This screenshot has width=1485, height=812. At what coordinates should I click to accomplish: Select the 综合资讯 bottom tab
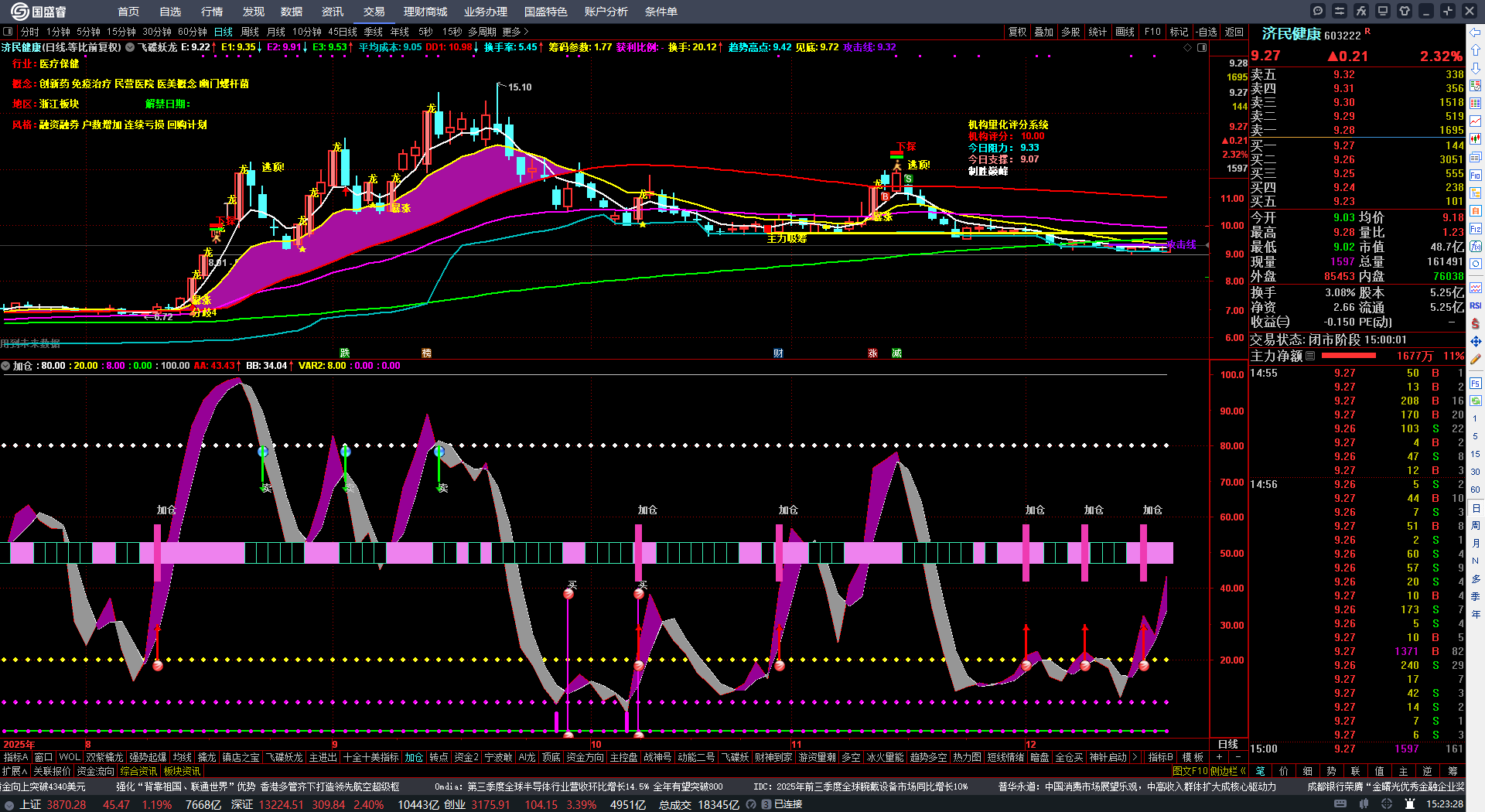[x=138, y=770]
